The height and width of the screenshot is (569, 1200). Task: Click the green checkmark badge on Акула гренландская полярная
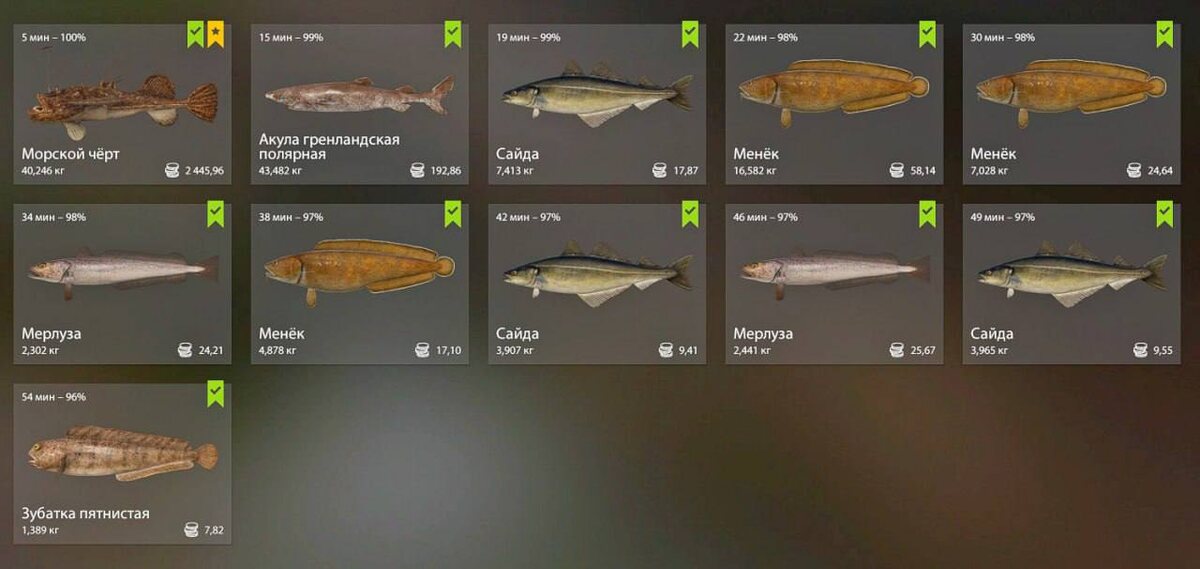[x=453, y=35]
